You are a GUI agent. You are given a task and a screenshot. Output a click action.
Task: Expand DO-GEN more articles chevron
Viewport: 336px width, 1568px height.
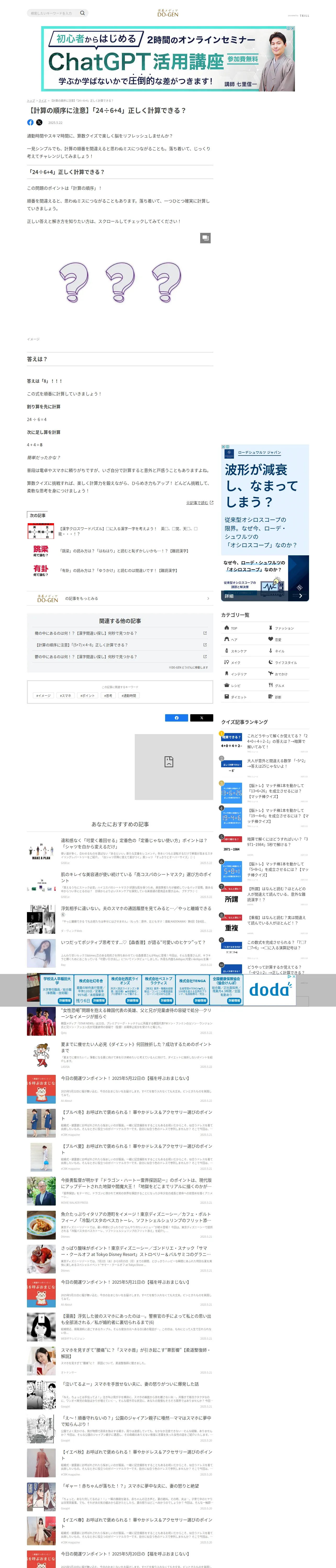208,599
